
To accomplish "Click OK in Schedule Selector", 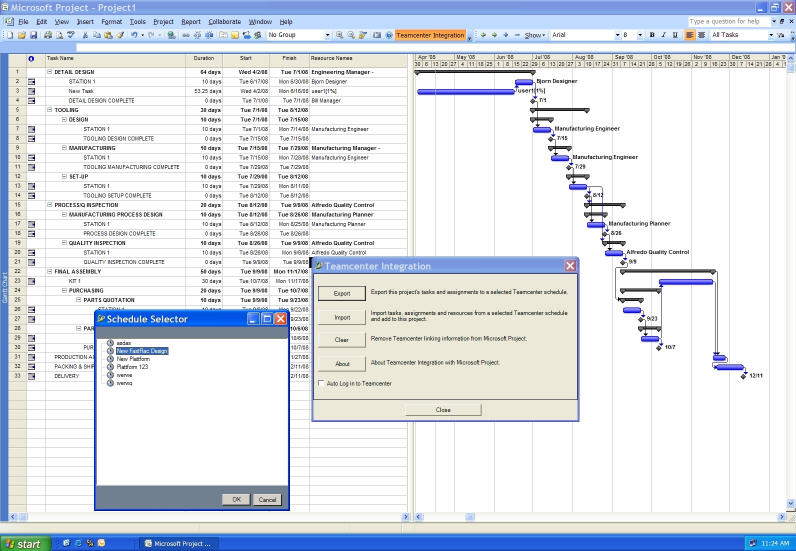I will [x=236, y=500].
